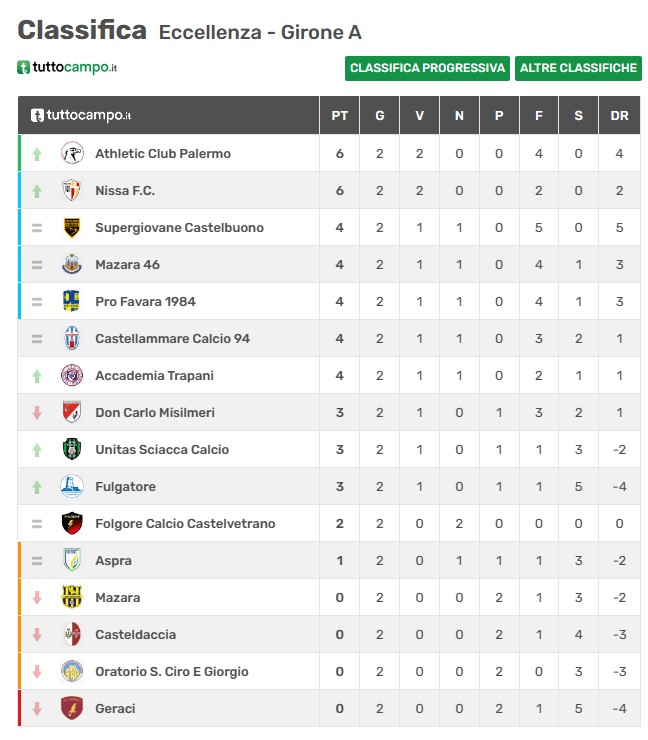Open the Accademia Trapani round logo
The image size is (648, 740).
point(72,376)
